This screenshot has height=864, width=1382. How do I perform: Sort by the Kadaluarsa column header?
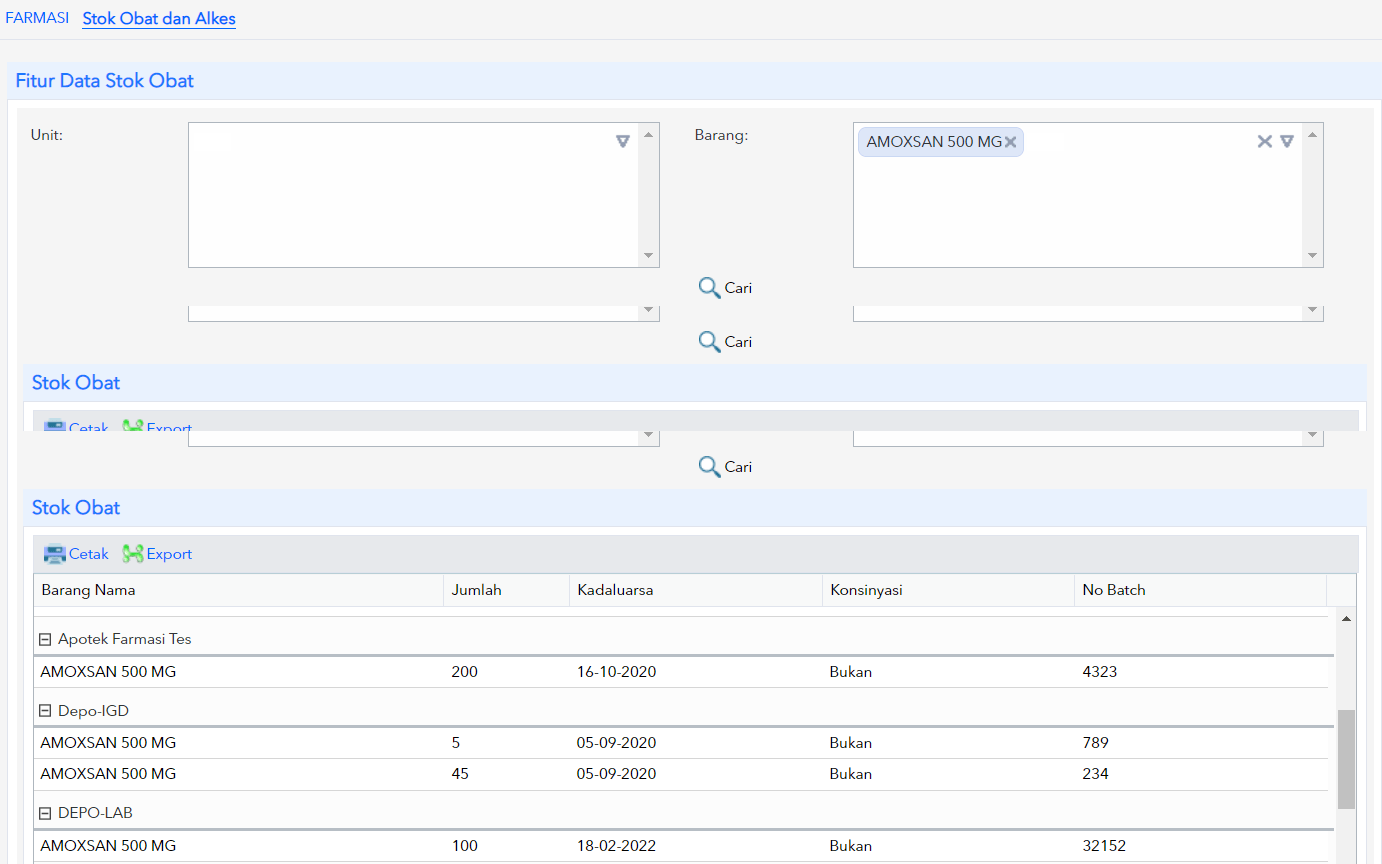(695, 590)
